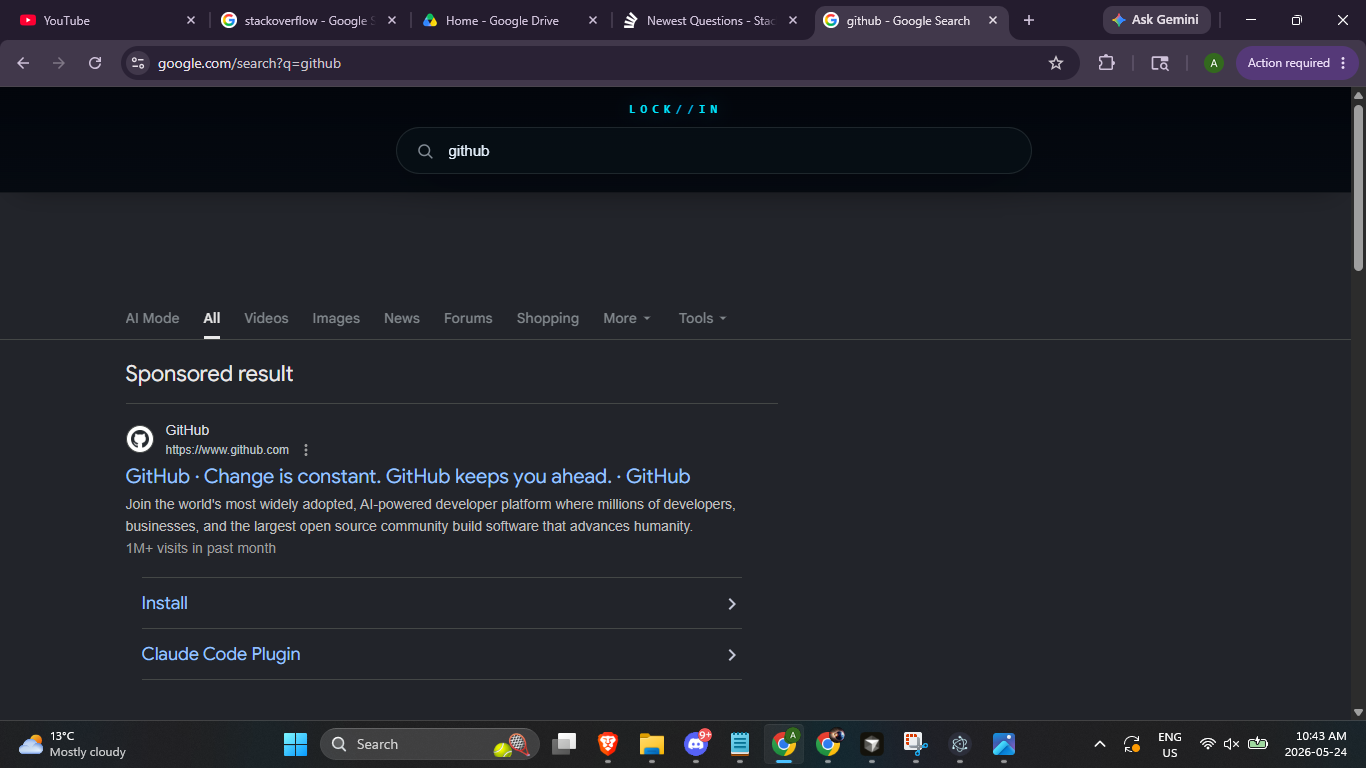Open the Extensions puzzle icon
This screenshot has width=1366, height=768.
pyautogui.click(x=1106, y=63)
